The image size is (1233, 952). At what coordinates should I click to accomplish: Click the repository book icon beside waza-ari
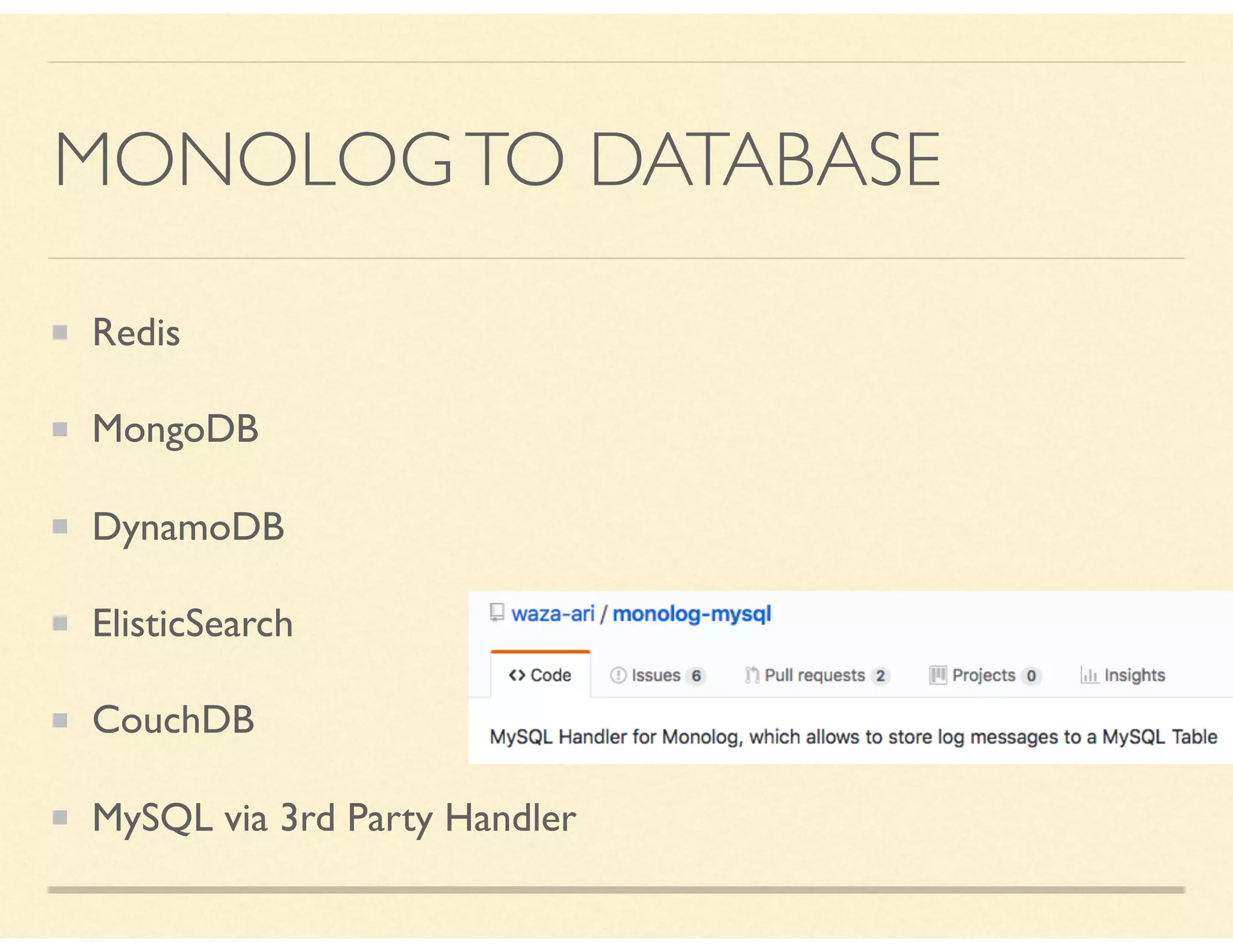[497, 613]
